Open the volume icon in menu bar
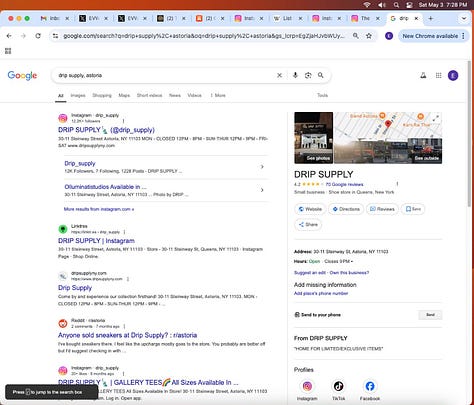This screenshot has height=405, width=474. (x=382, y=5)
